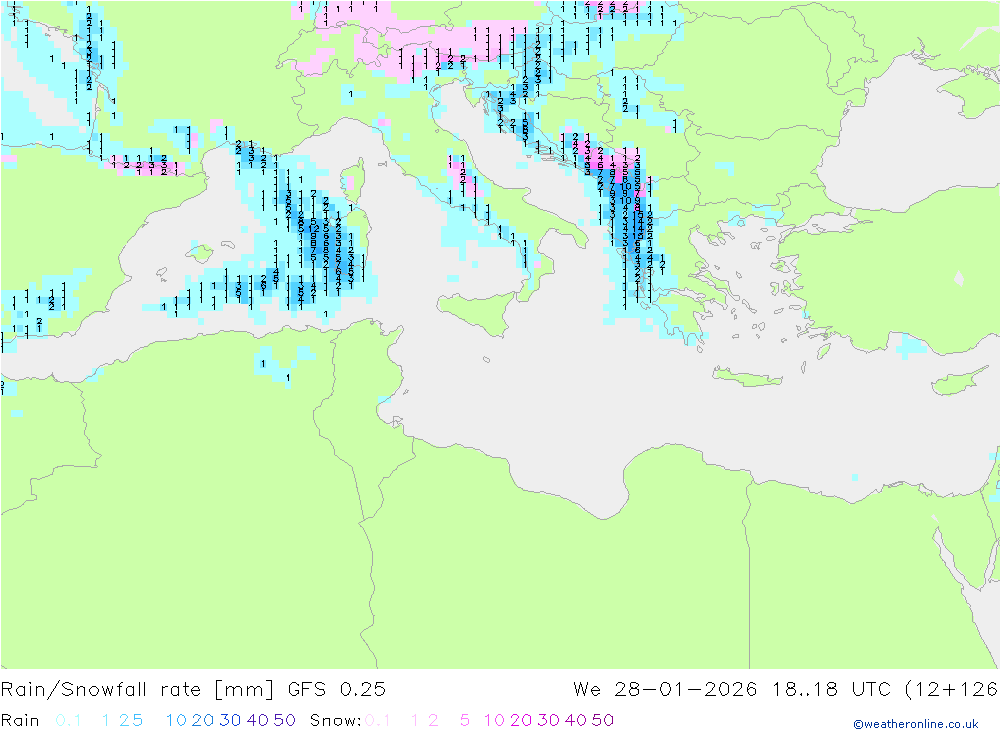Image resolution: width=1000 pixels, height=733 pixels.
Task: Select the Rain legend value 50
Action: click(284, 720)
